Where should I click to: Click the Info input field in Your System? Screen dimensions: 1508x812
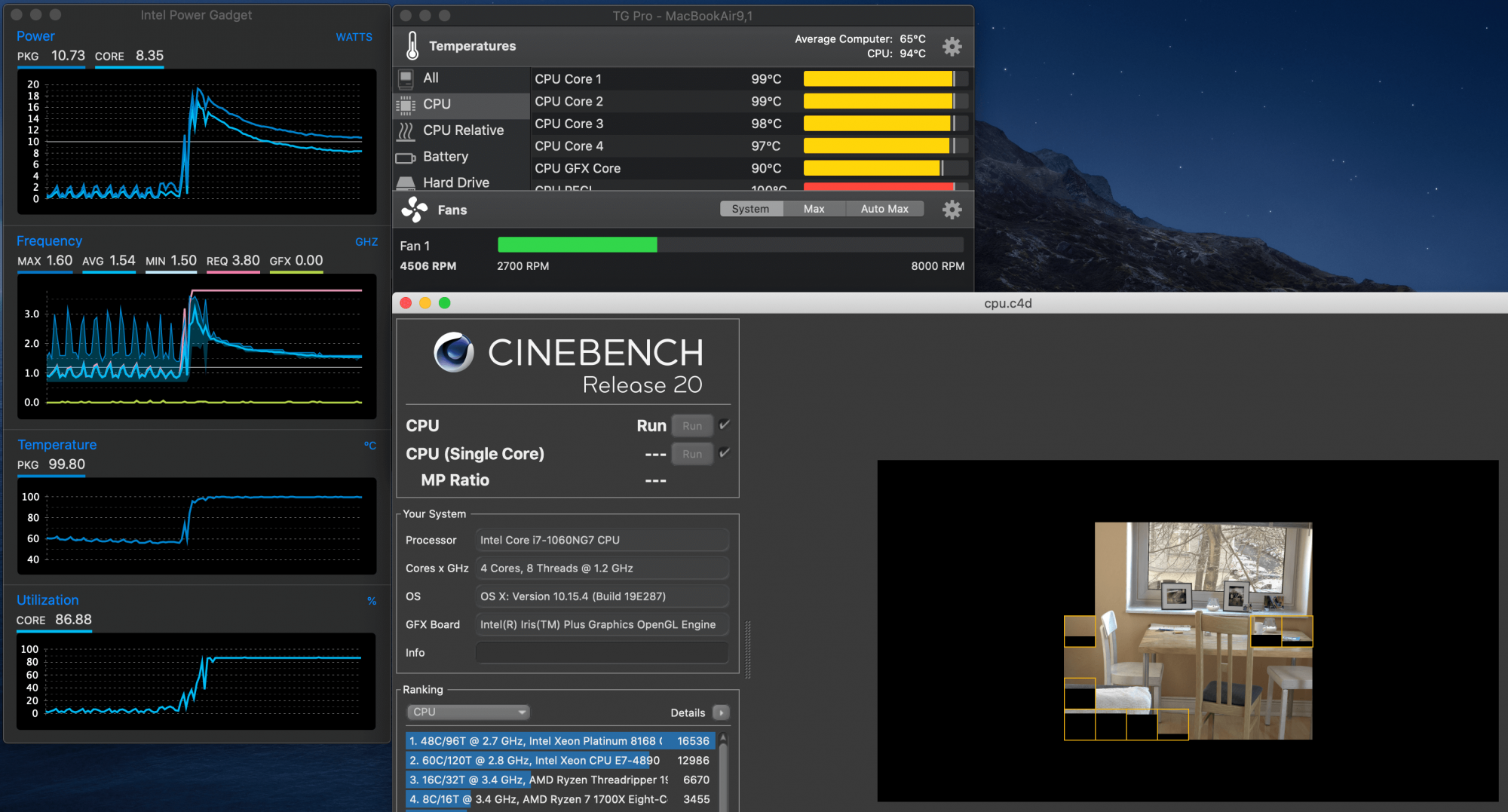(x=601, y=652)
